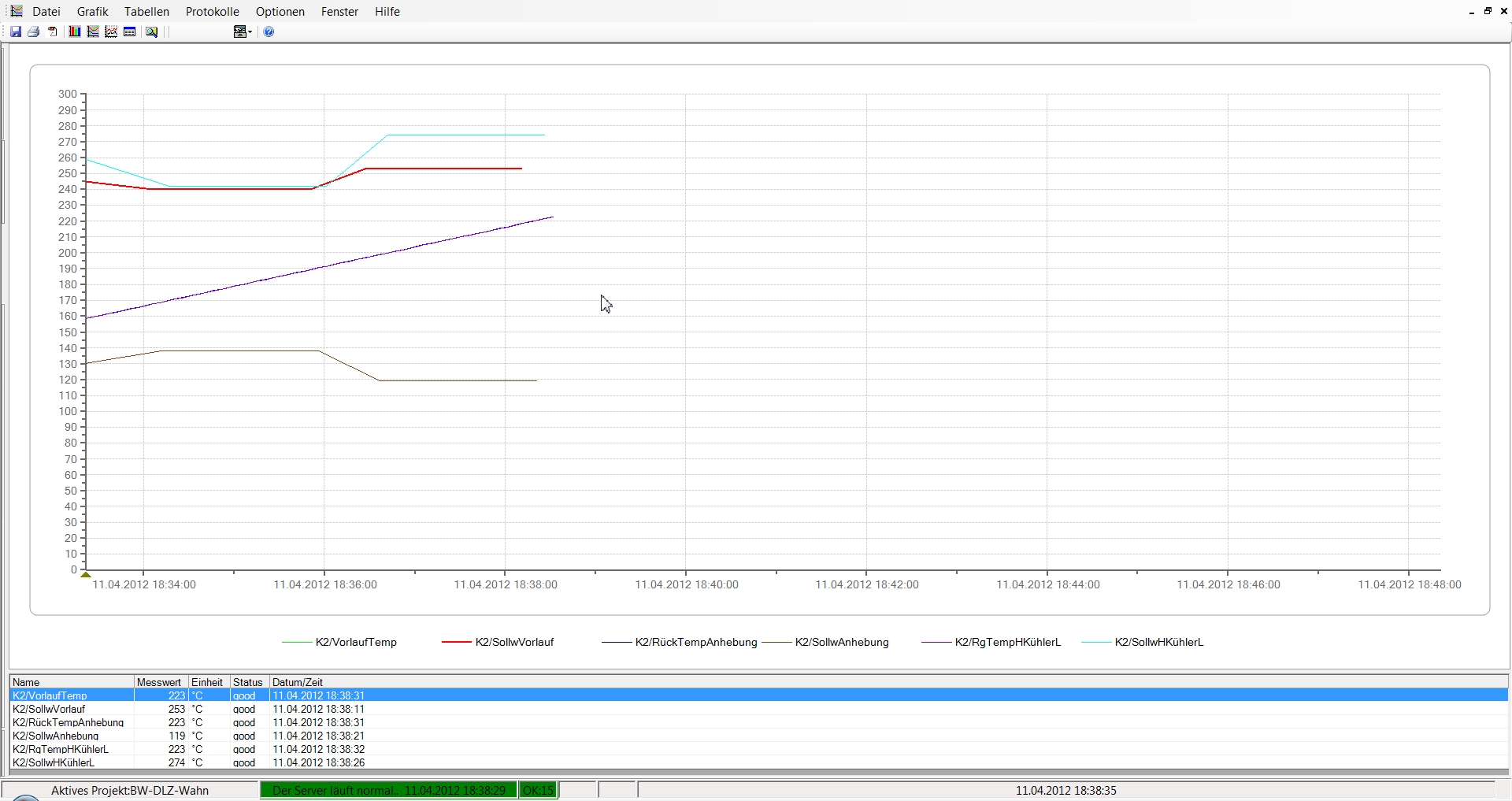Open the Fenster menu
The height and width of the screenshot is (801, 1512).
340,12
